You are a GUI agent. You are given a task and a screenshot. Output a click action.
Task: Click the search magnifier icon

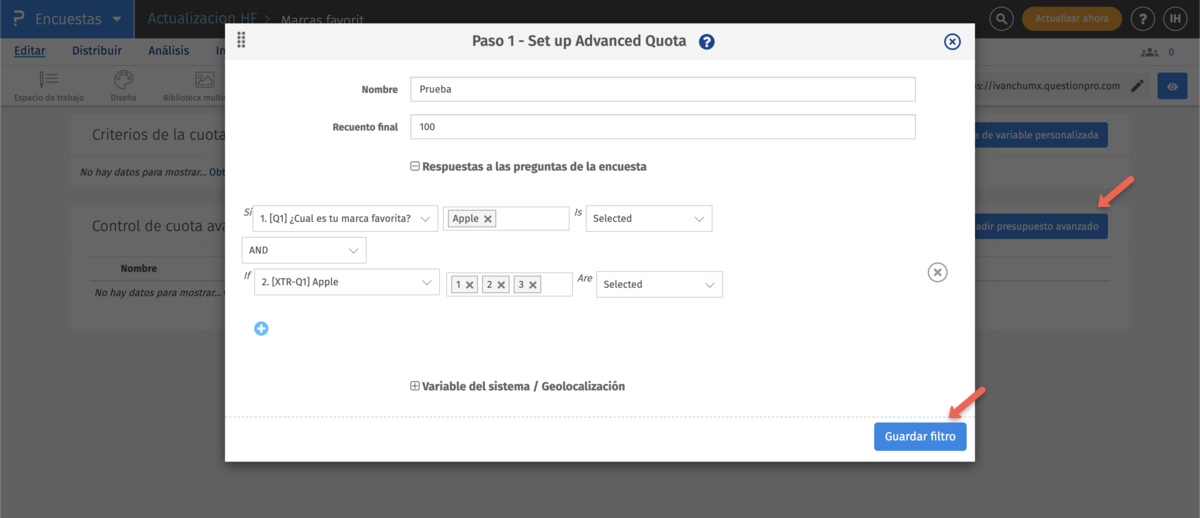coord(1002,19)
